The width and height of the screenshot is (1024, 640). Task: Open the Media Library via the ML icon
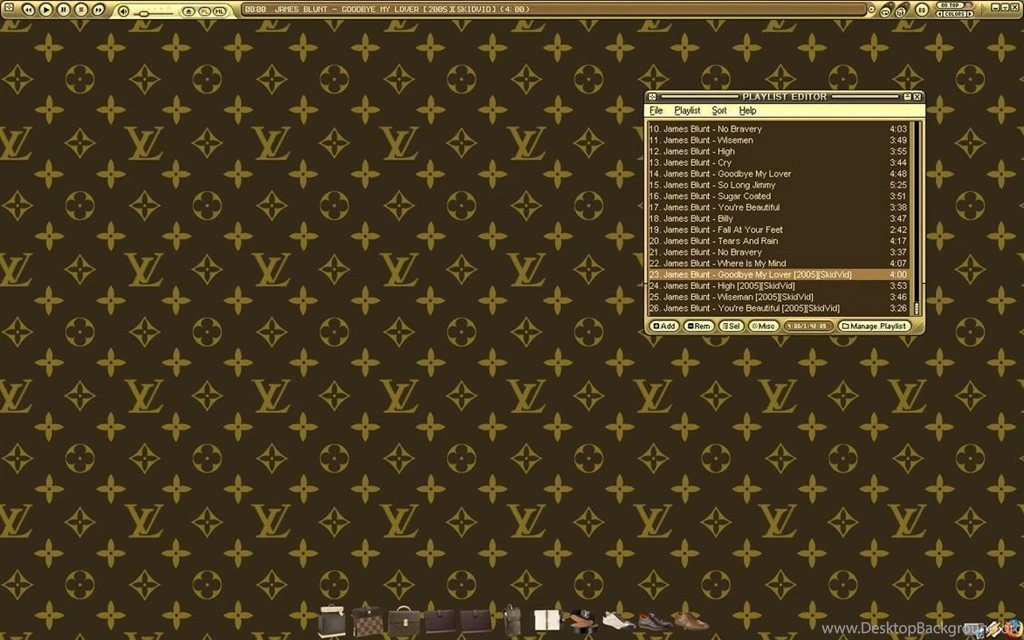coord(220,10)
